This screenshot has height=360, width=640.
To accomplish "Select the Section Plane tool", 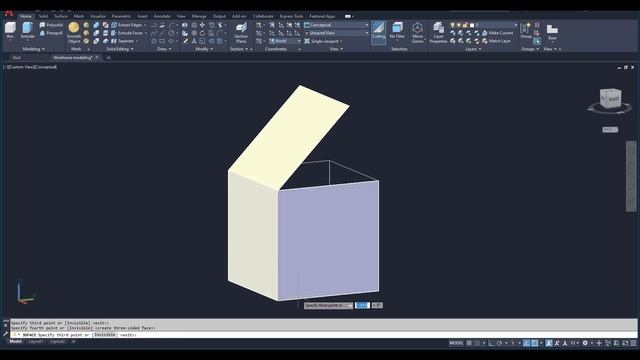I will point(241,33).
